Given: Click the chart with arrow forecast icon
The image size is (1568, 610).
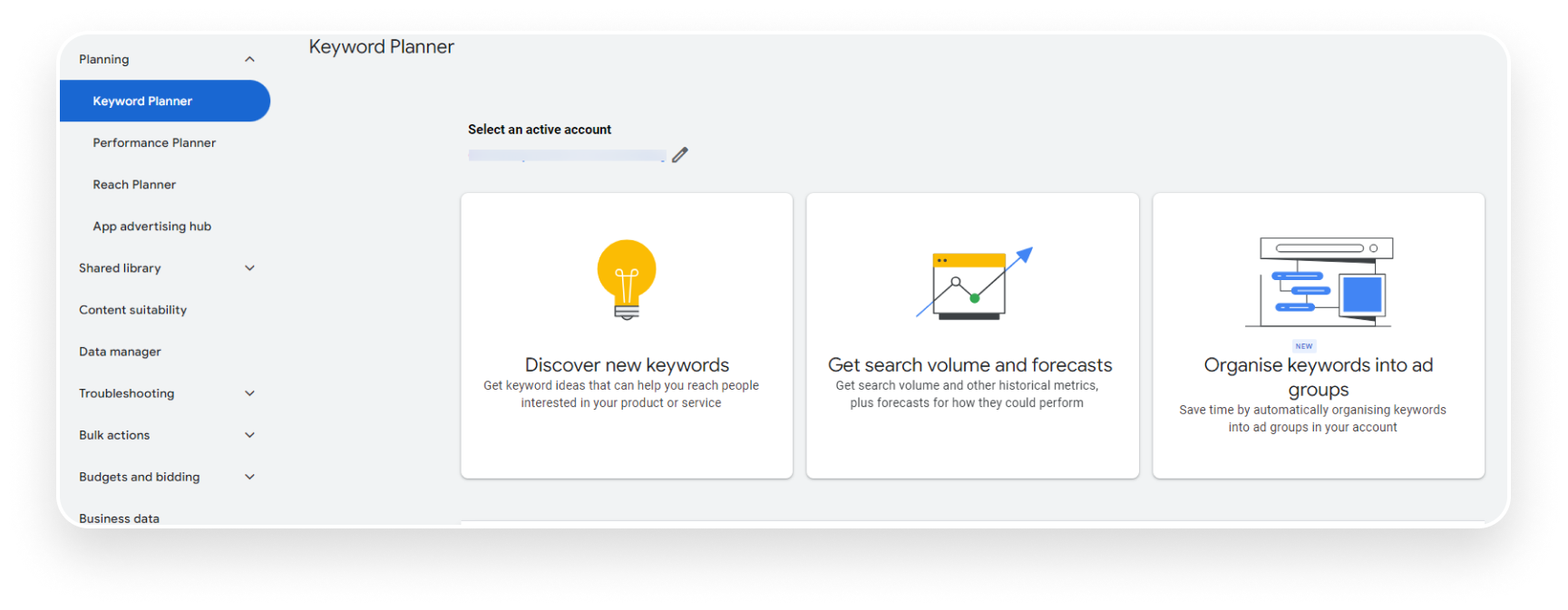Looking at the screenshot, I should [x=974, y=283].
